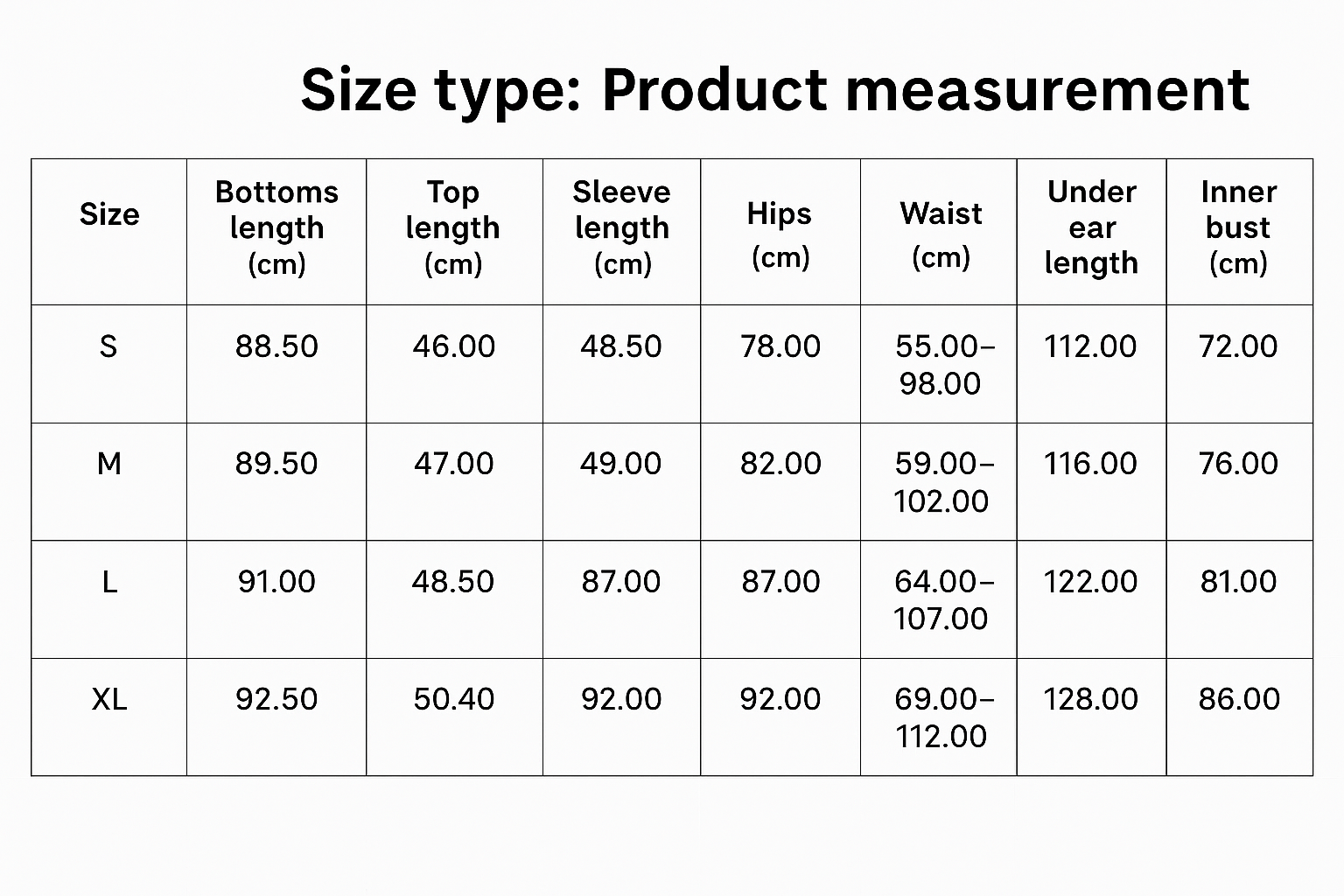Select the Under ear length header
The height and width of the screenshot is (896, 1344).
coord(1091,227)
